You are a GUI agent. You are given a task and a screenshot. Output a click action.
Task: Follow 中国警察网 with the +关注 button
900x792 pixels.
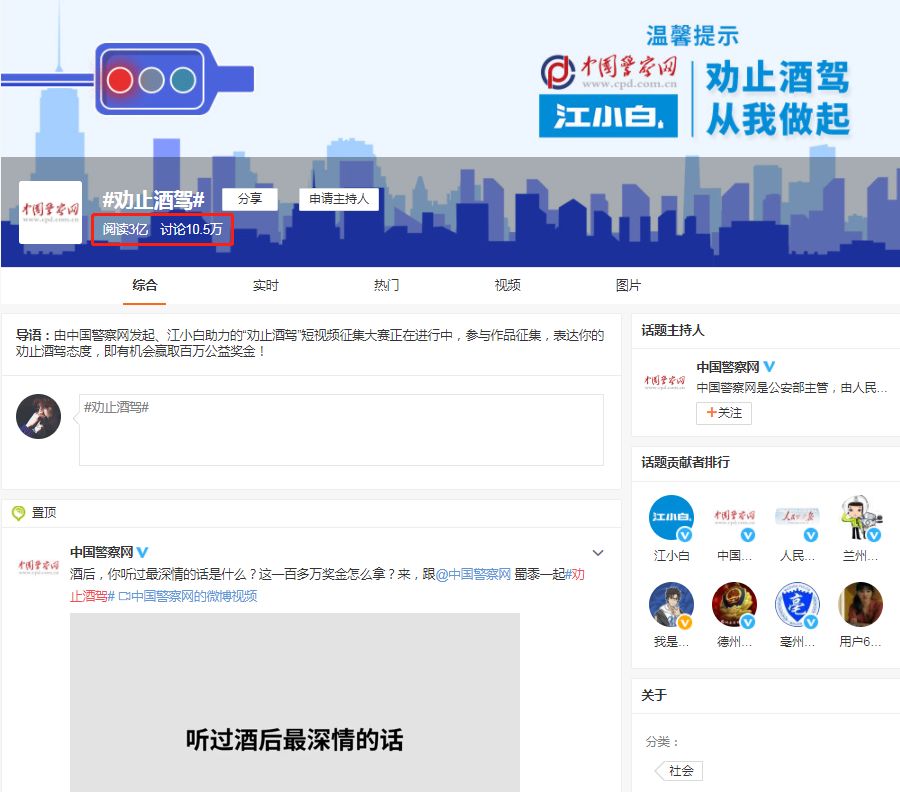(724, 413)
